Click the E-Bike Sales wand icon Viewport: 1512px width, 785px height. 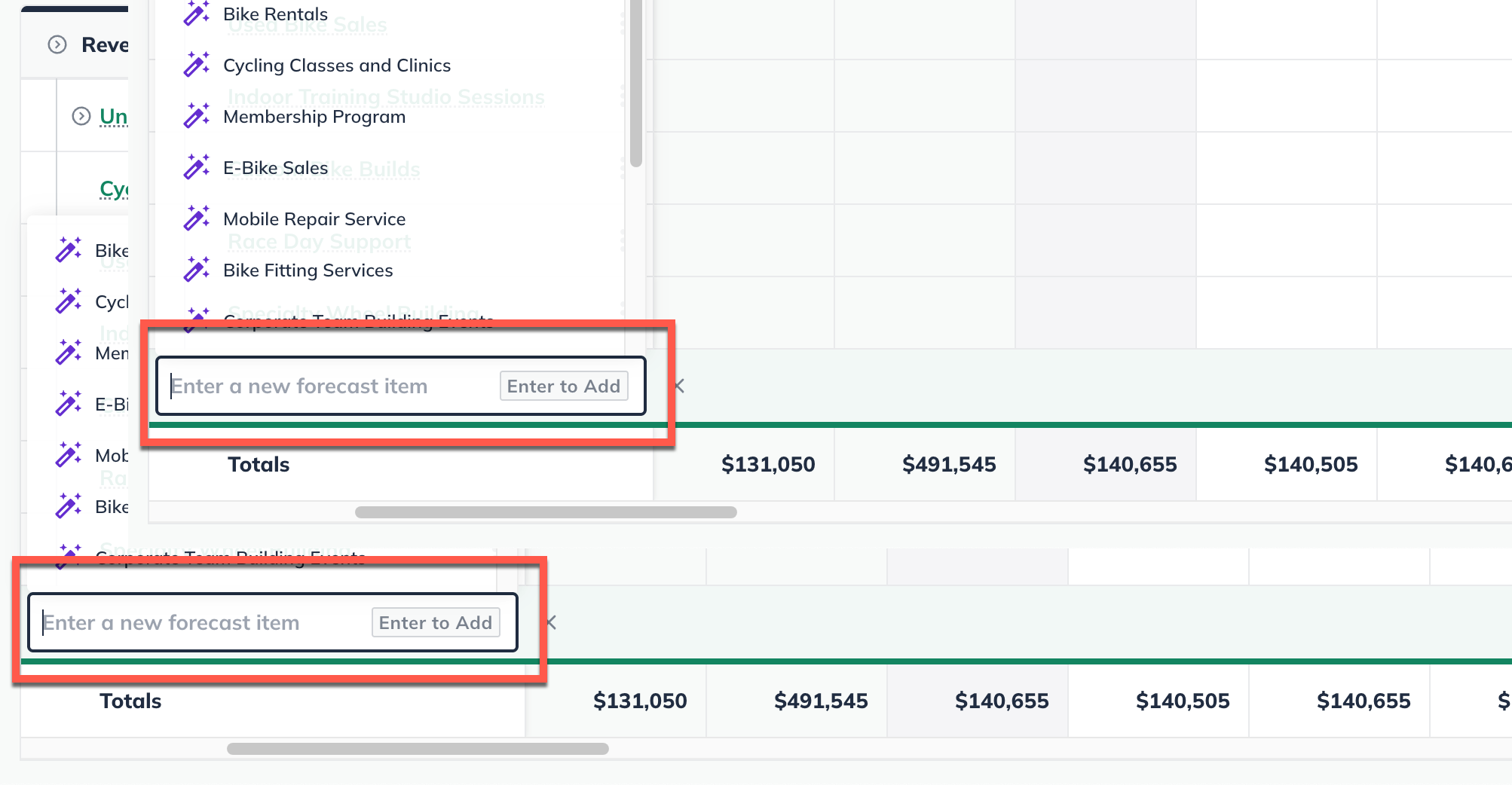click(197, 165)
